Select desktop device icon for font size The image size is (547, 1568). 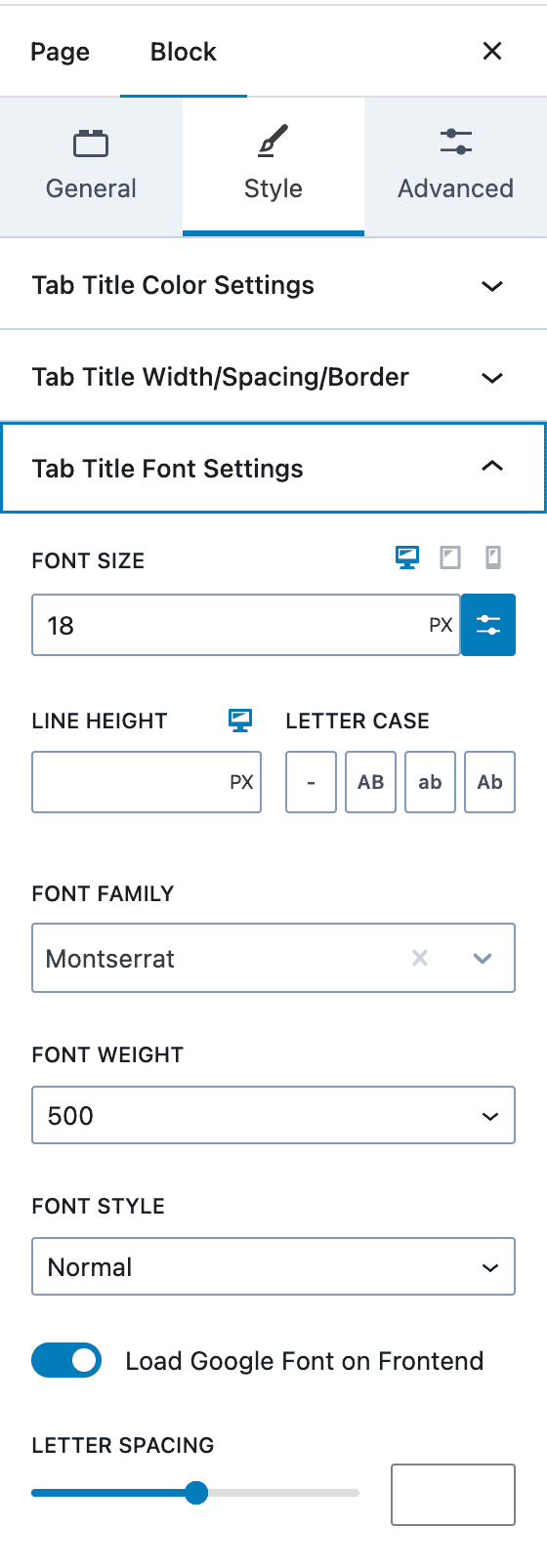coord(407,557)
